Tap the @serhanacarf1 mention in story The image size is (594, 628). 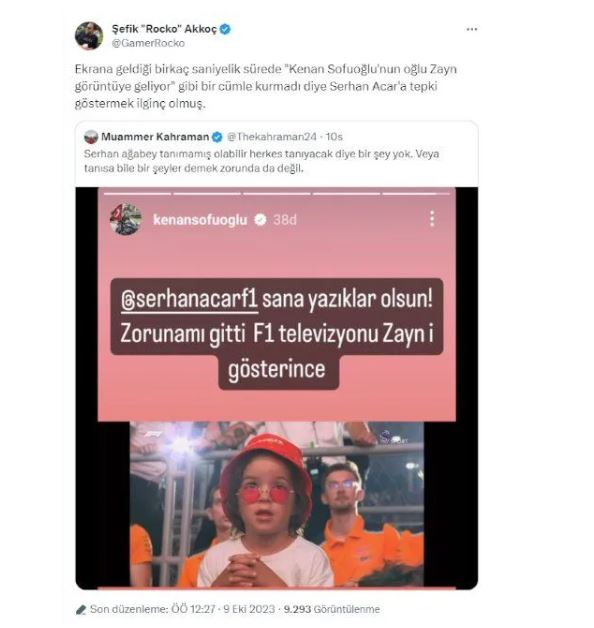(189, 300)
